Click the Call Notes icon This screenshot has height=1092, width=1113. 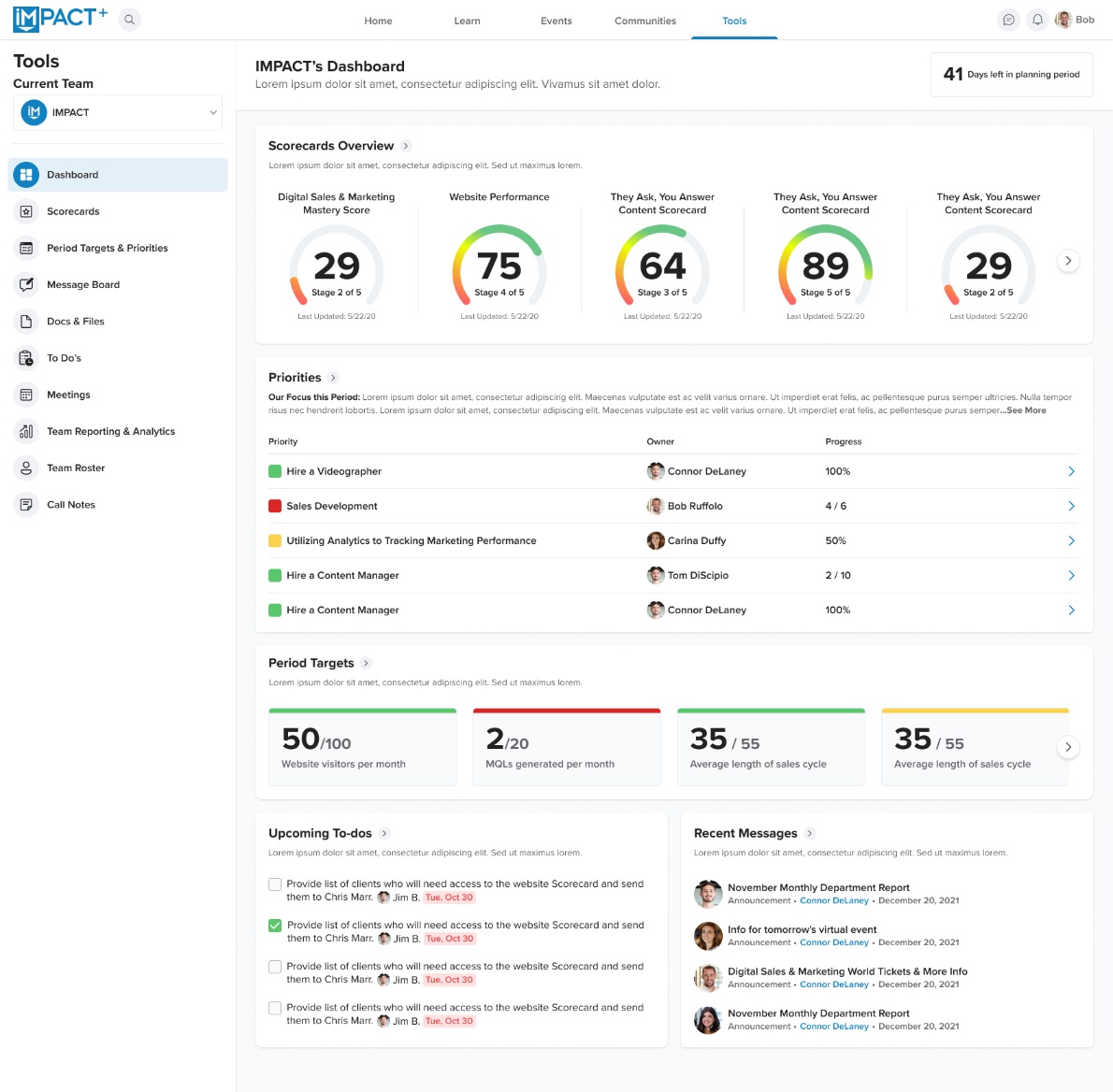pyautogui.click(x=26, y=505)
